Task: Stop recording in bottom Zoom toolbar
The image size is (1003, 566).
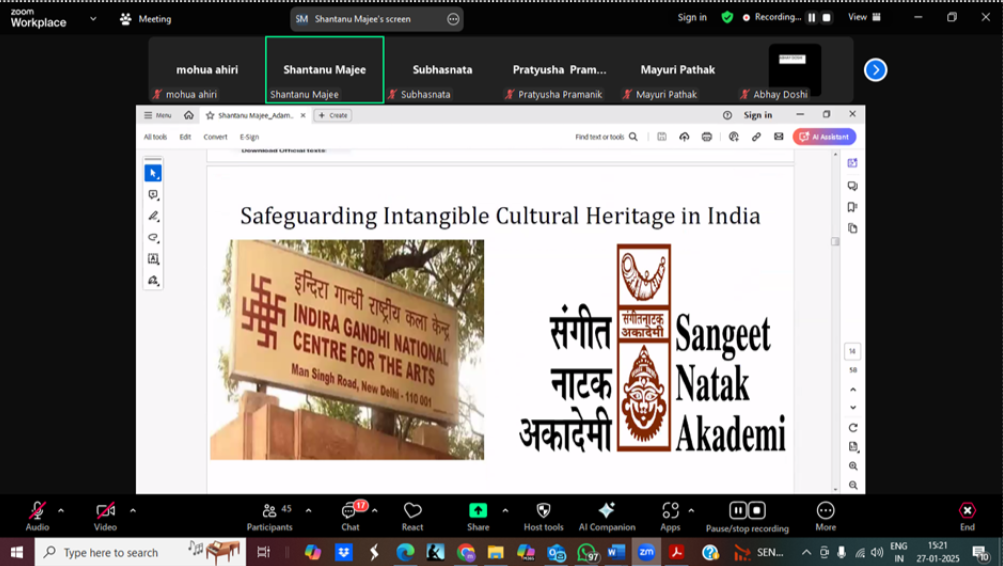Action: point(757,510)
